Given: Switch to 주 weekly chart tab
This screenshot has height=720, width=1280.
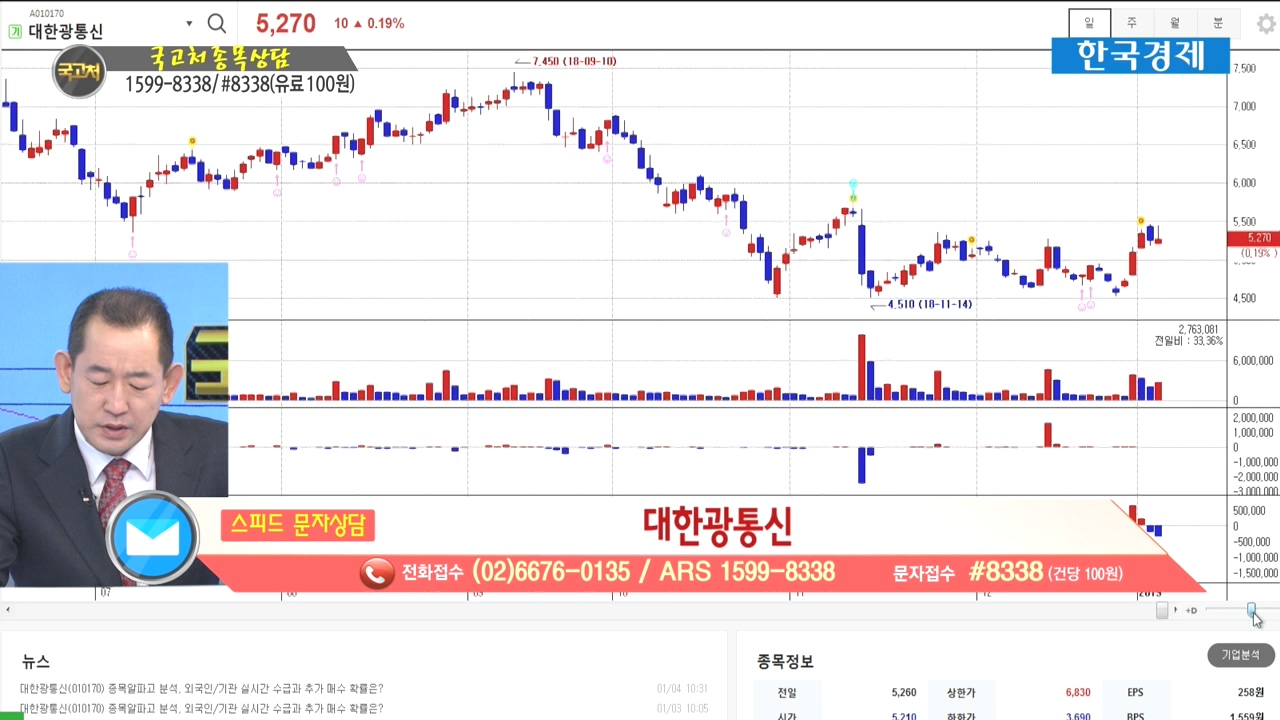Looking at the screenshot, I should tap(1132, 23).
